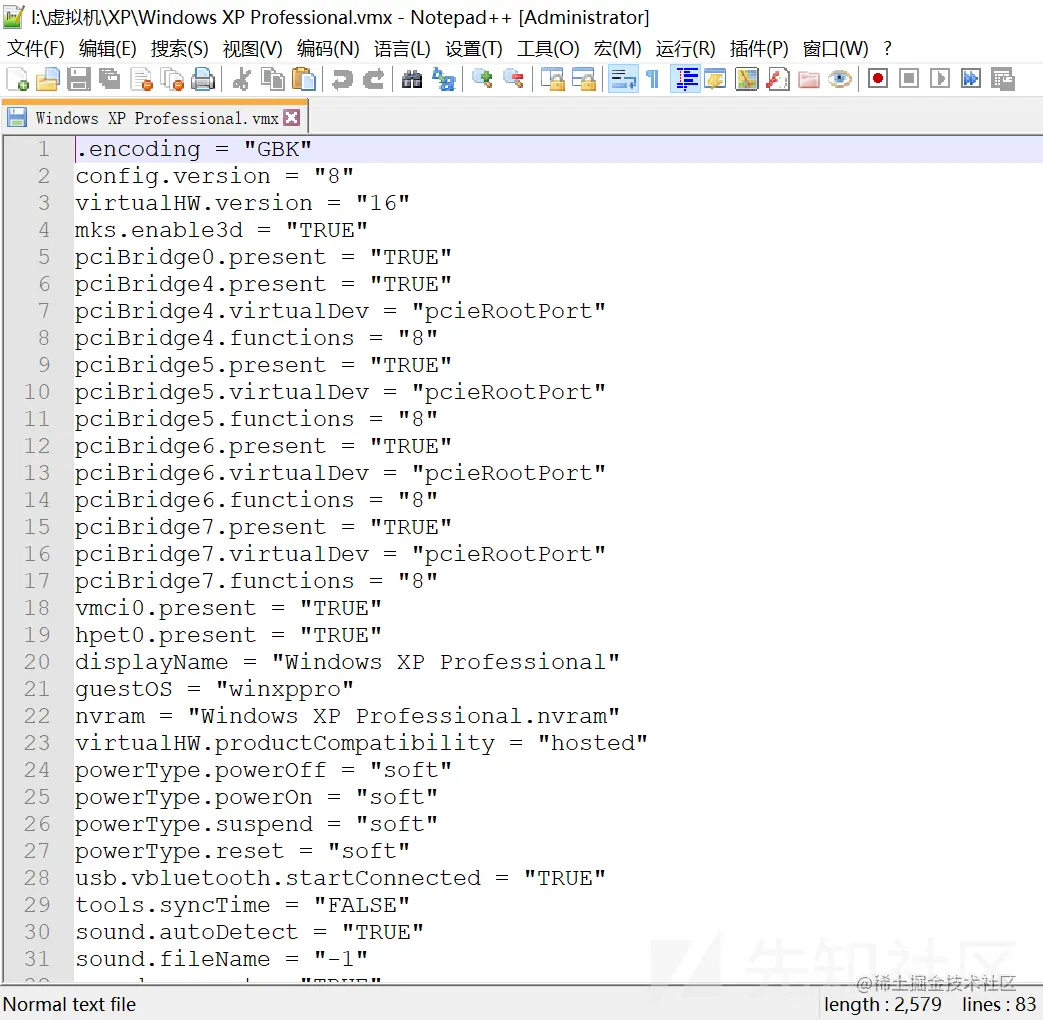Click the Close All documents icon
Screen dimensions: 1043x1020
172,79
